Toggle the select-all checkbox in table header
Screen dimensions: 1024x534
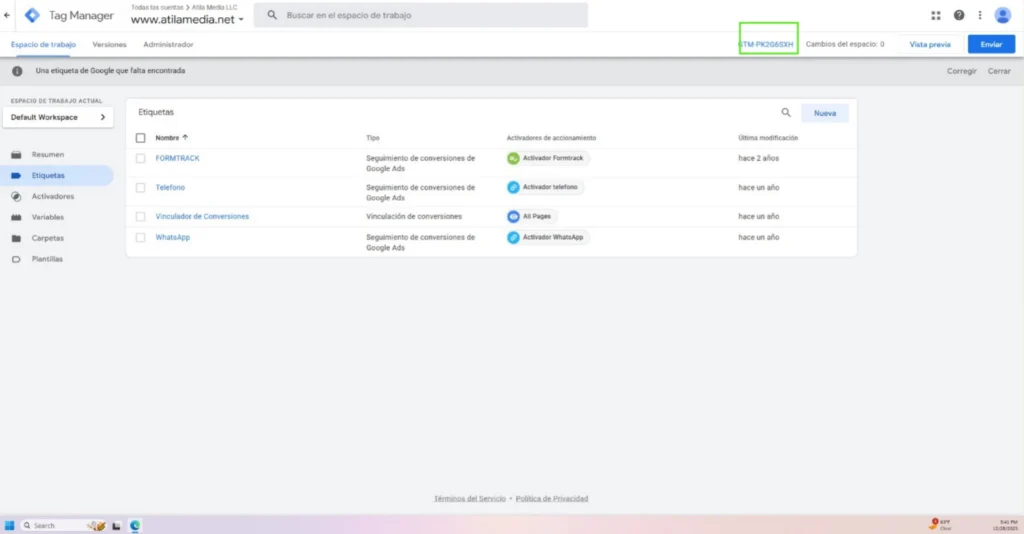140,138
